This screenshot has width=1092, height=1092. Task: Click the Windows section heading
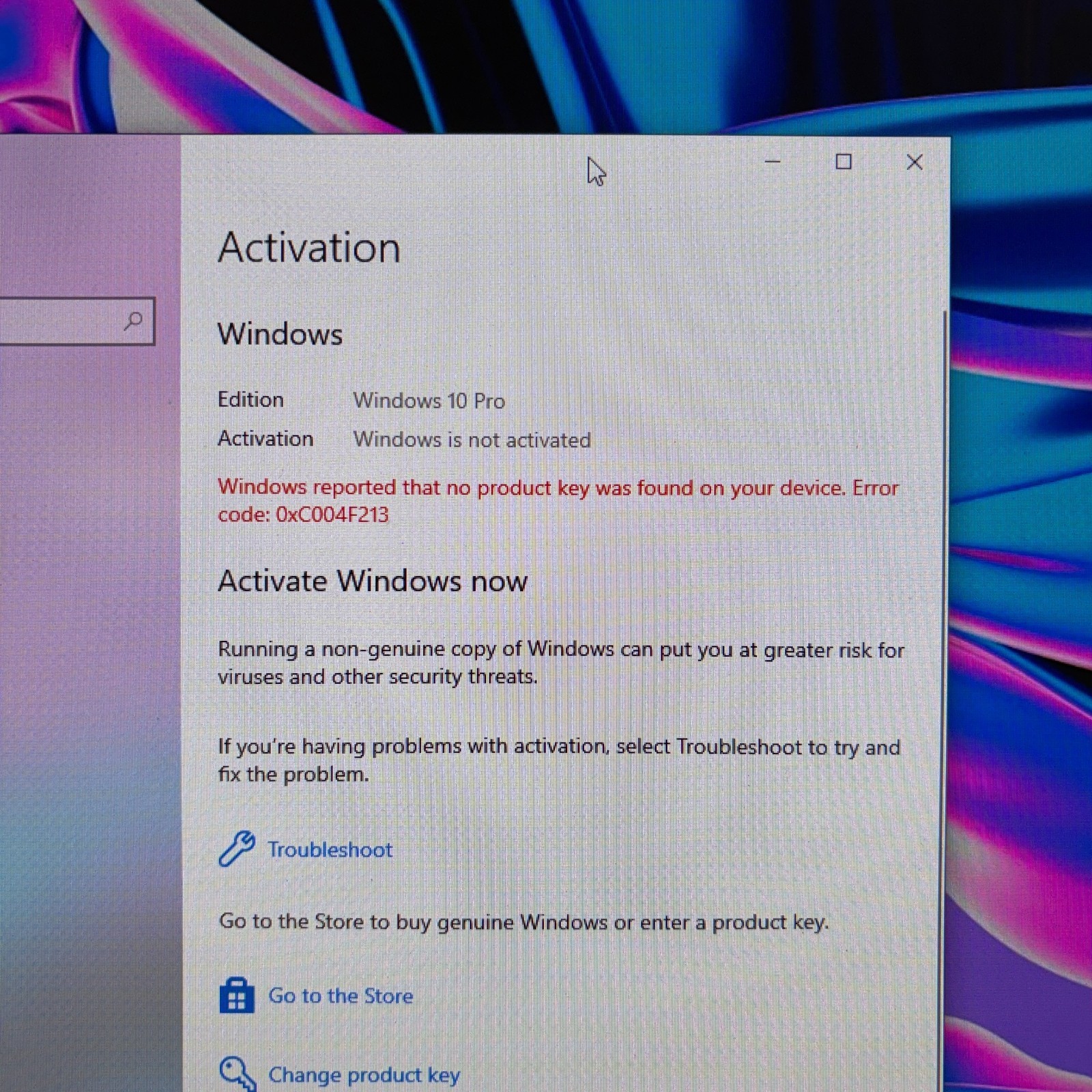(280, 334)
